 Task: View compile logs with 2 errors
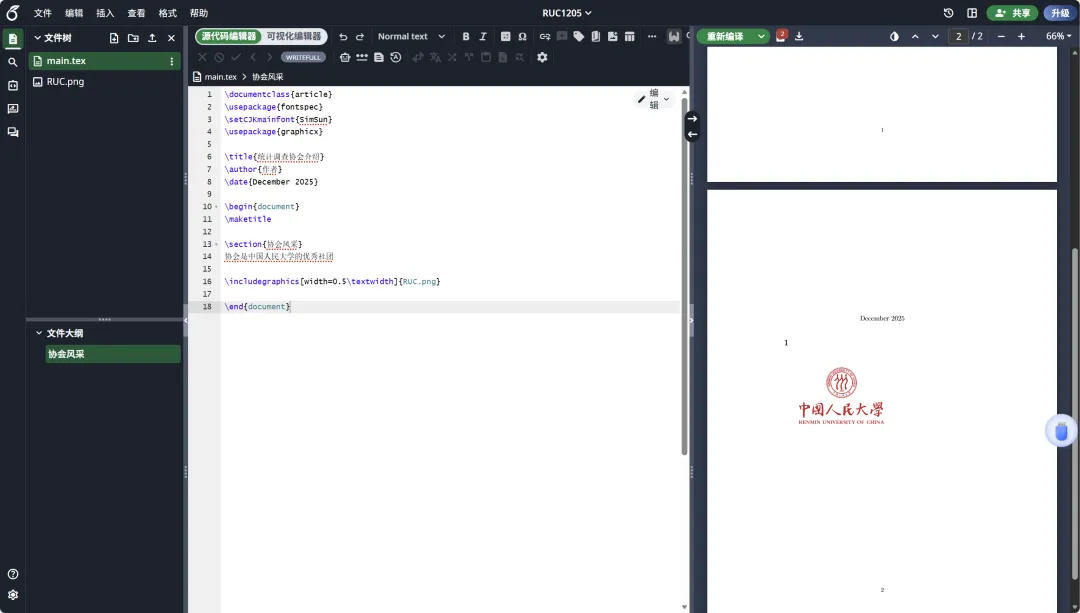pos(780,36)
